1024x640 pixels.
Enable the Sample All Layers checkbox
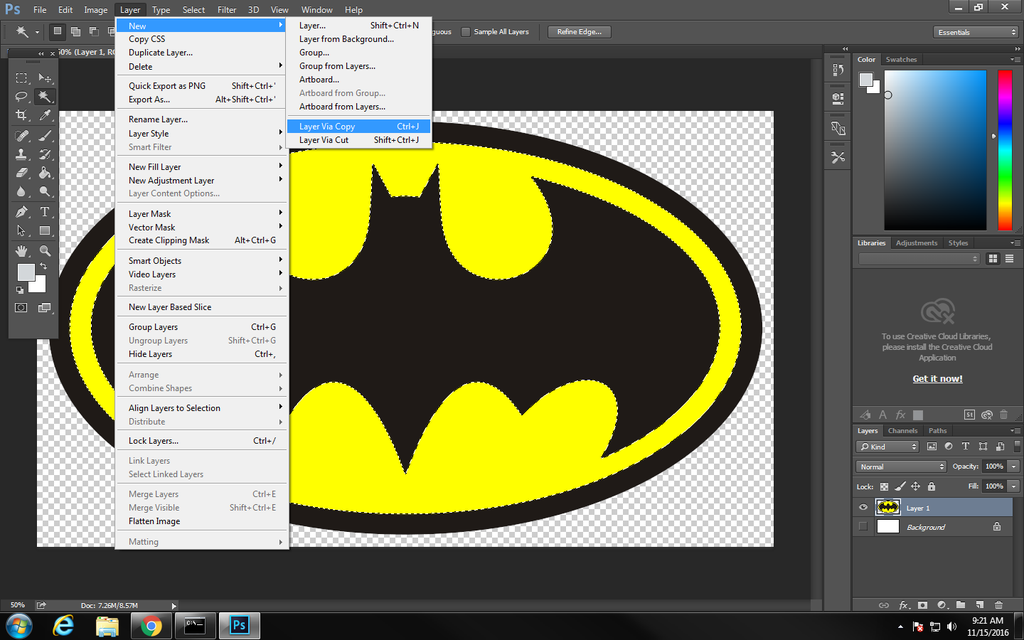466,32
